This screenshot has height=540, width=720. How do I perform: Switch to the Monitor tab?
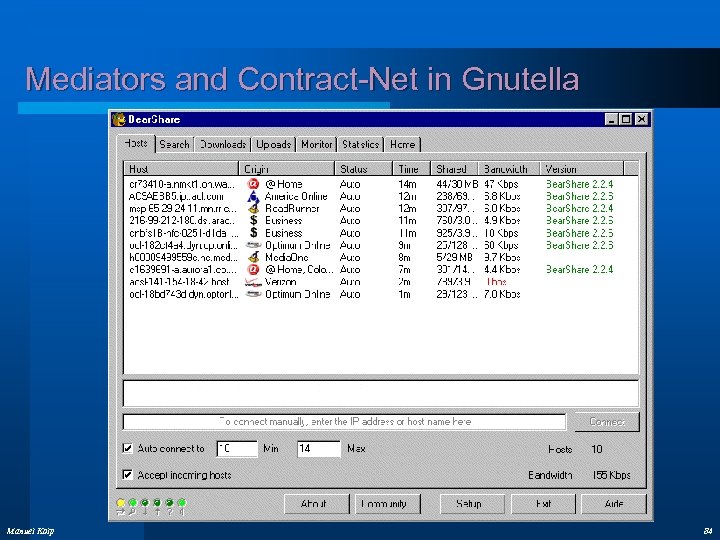tap(317, 145)
